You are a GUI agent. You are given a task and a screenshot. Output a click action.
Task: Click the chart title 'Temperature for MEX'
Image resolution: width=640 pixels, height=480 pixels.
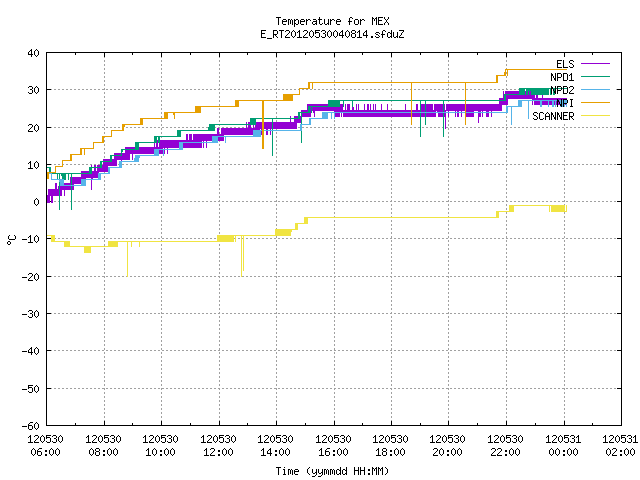tap(332, 21)
